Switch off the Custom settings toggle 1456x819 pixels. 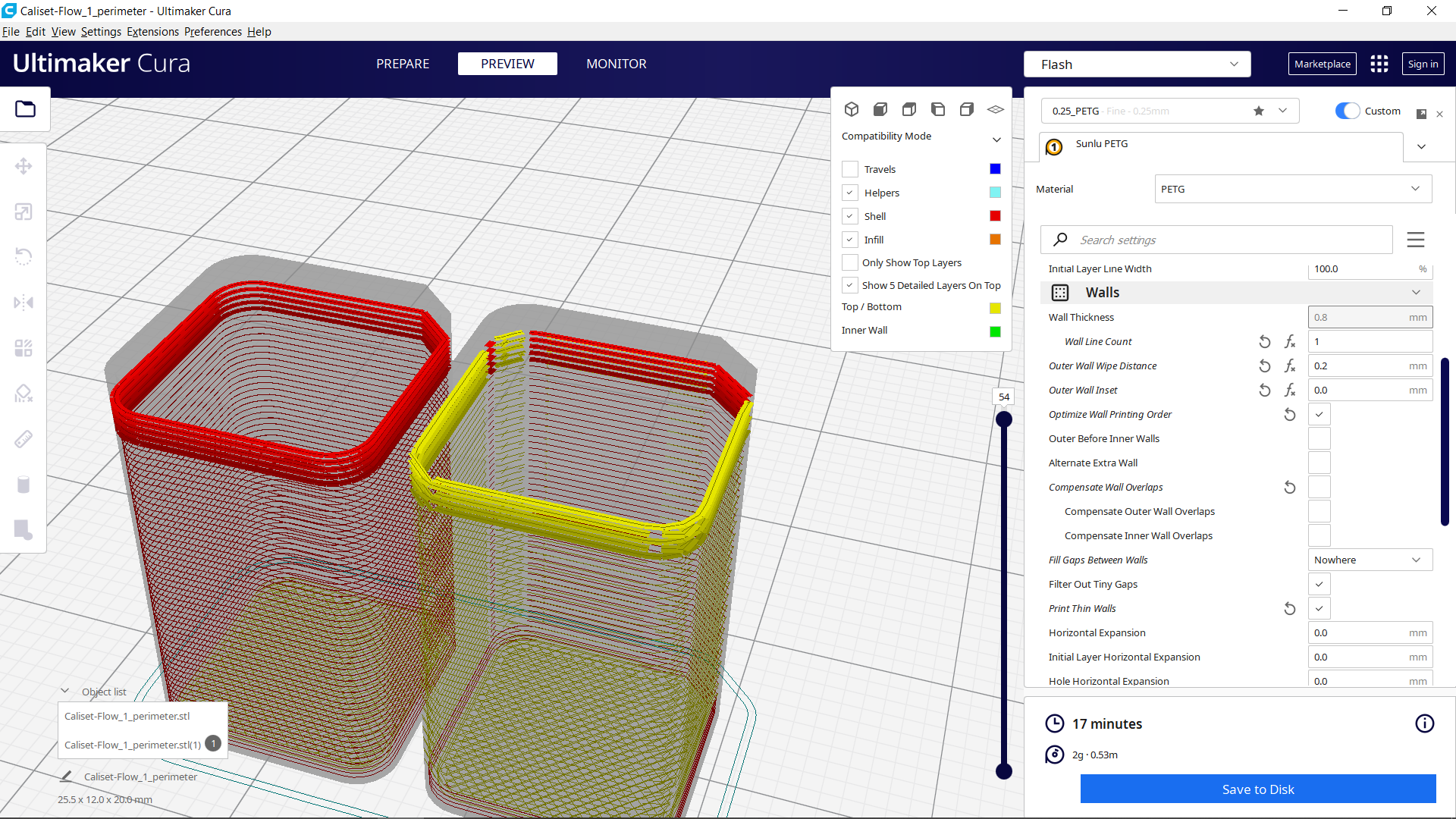pos(1347,111)
